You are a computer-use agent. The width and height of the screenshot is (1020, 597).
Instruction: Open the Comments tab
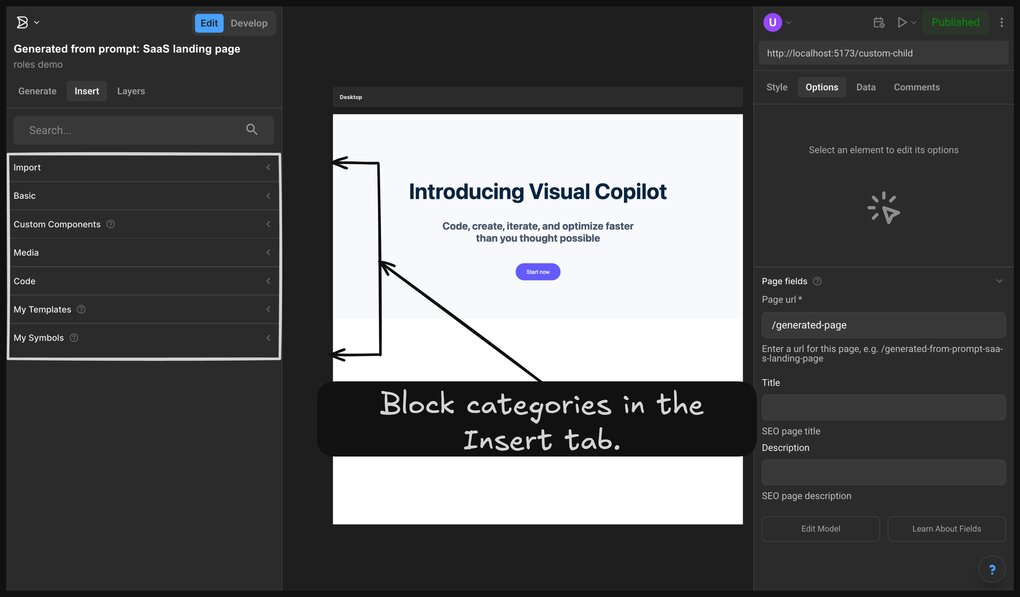915,86
